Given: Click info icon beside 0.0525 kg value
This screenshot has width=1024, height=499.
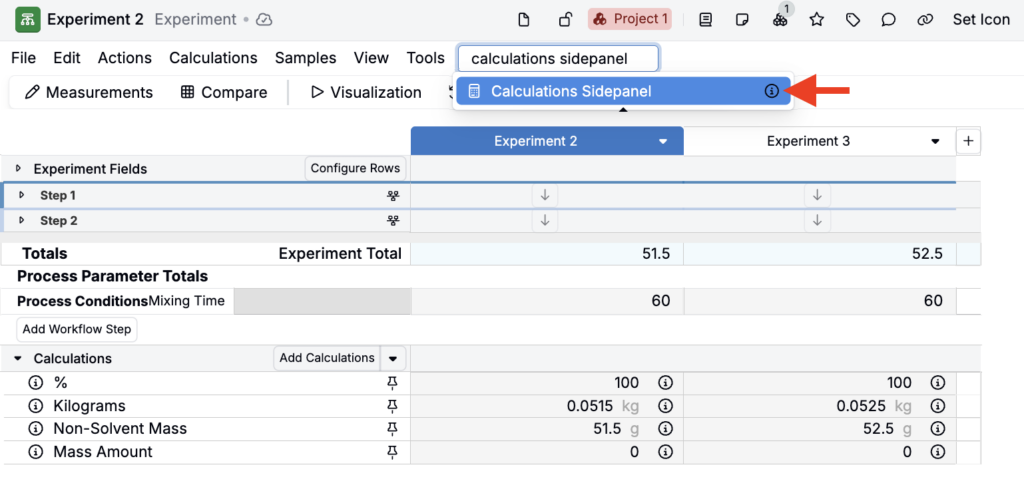Looking at the screenshot, I should pyautogui.click(x=937, y=406).
